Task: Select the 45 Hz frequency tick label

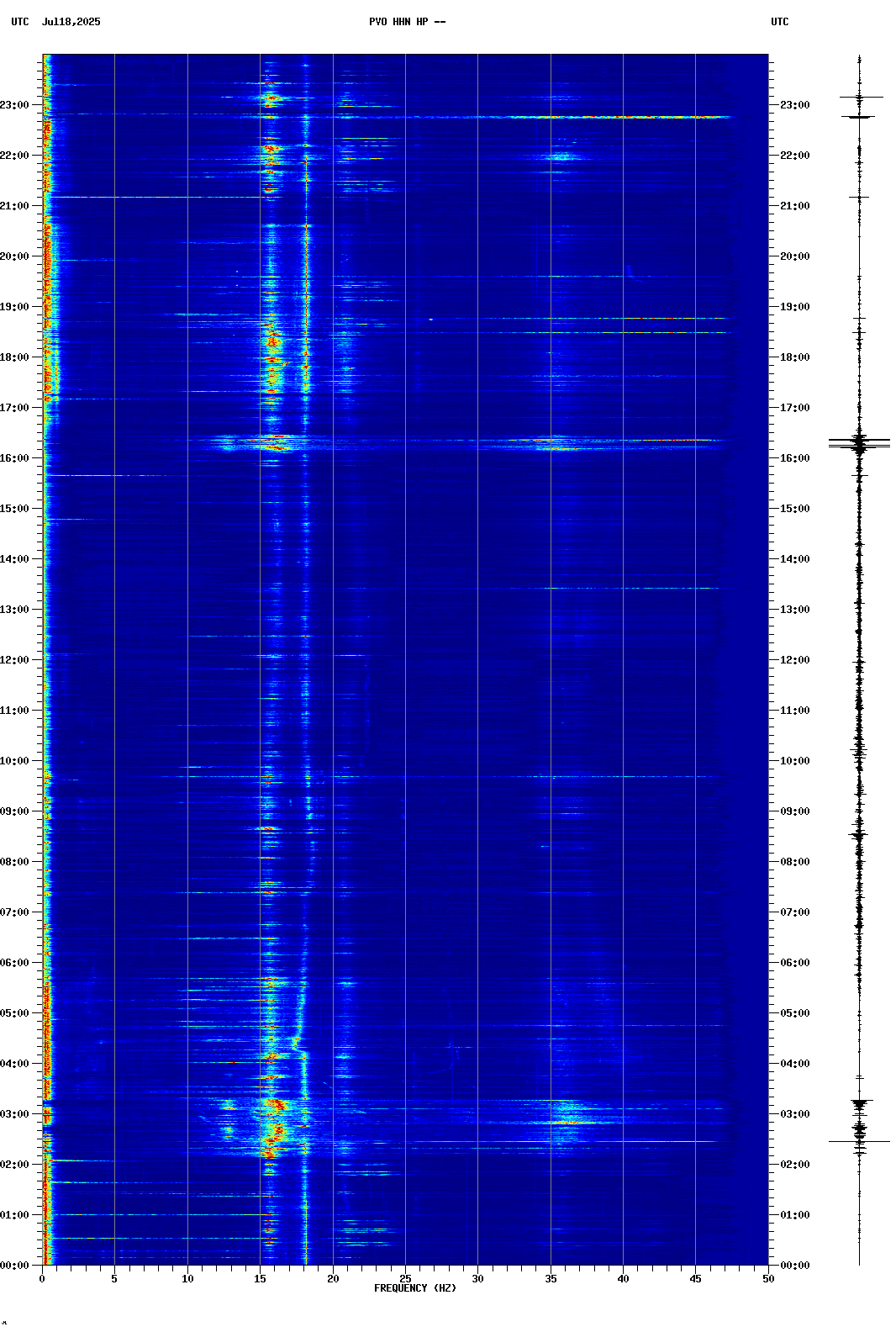Action: click(x=695, y=1279)
